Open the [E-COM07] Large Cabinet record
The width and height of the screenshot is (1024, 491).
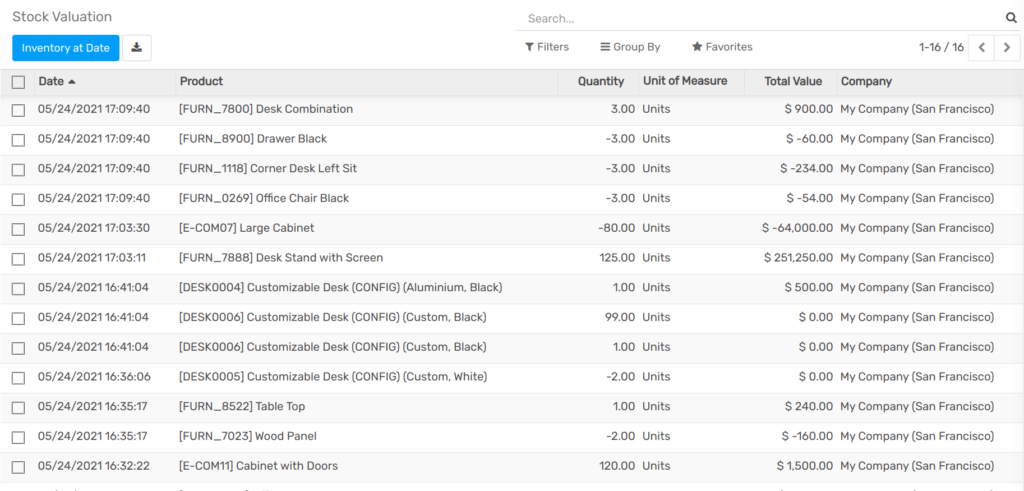click(x=246, y=228)
